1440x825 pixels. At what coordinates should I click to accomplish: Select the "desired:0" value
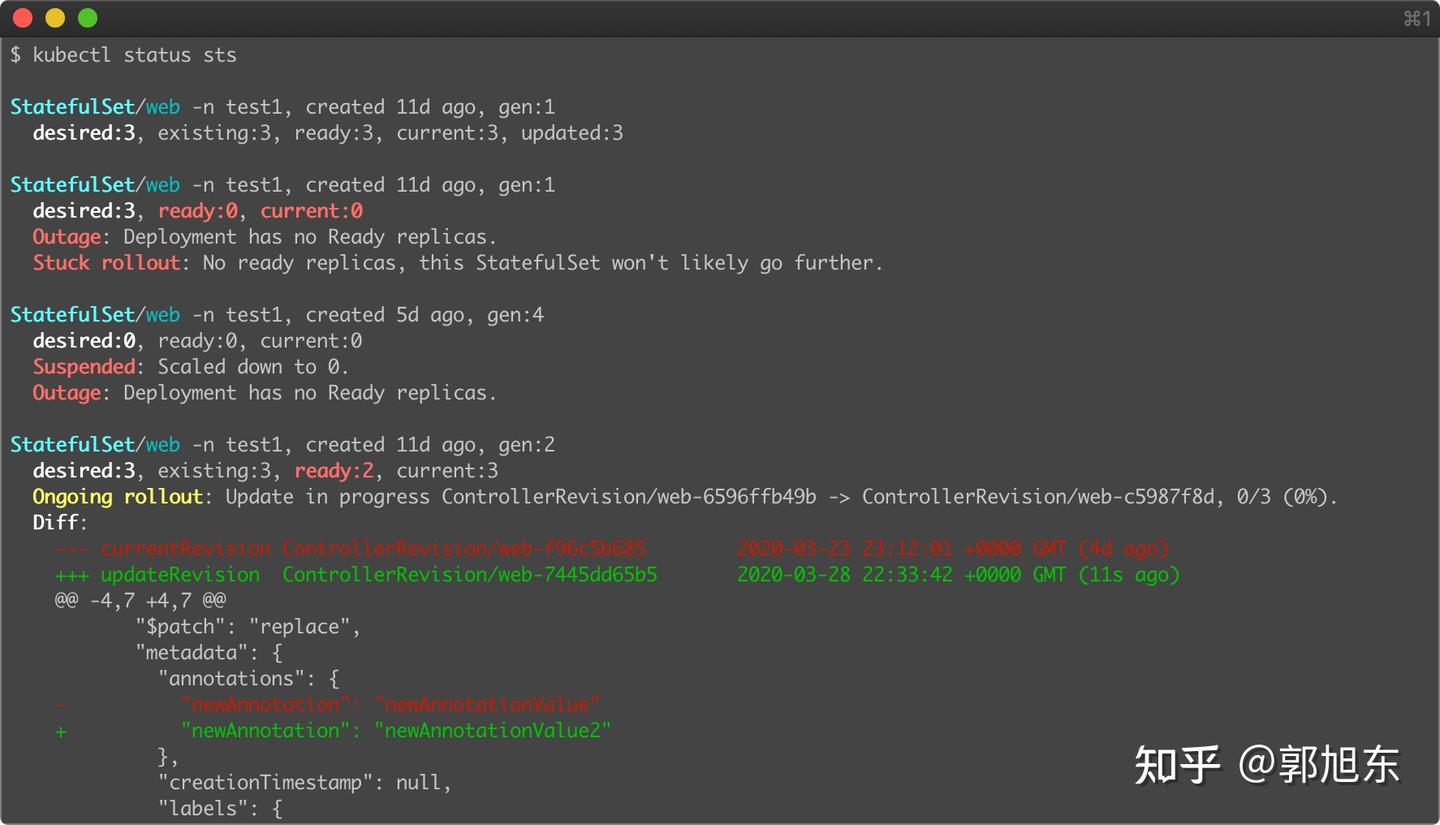[84, 341]
